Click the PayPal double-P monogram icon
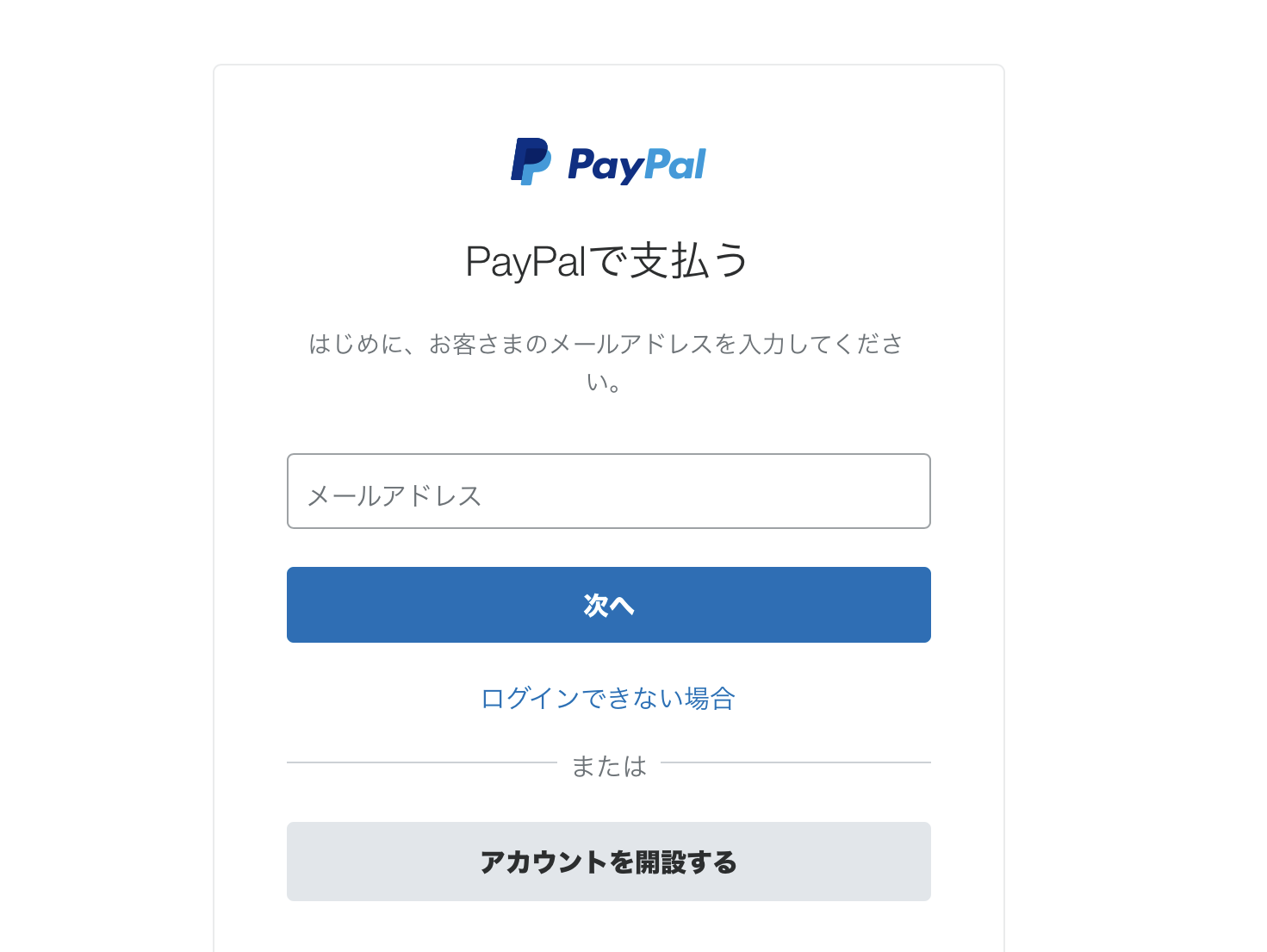 point(531,161)
